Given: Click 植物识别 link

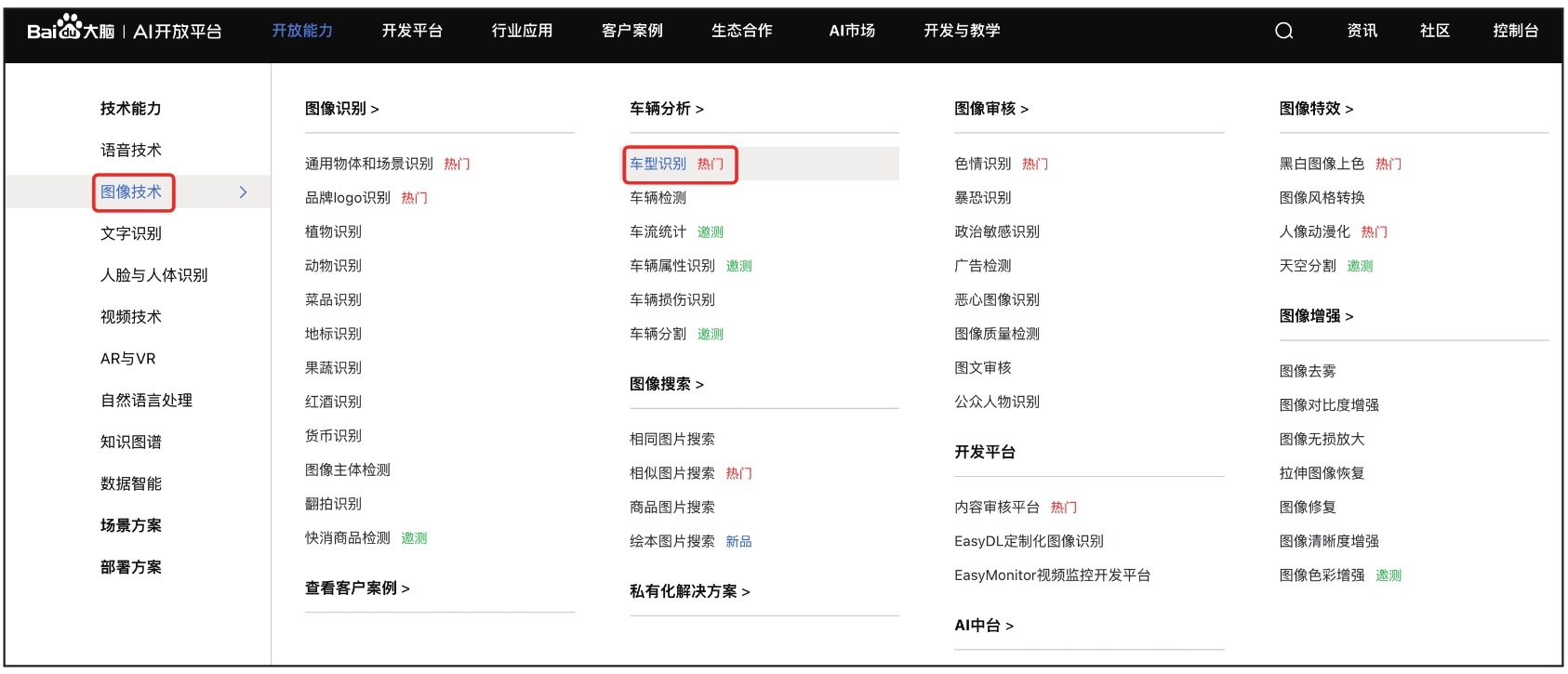Looking at the screenshot, I should [x=333, y=231].
